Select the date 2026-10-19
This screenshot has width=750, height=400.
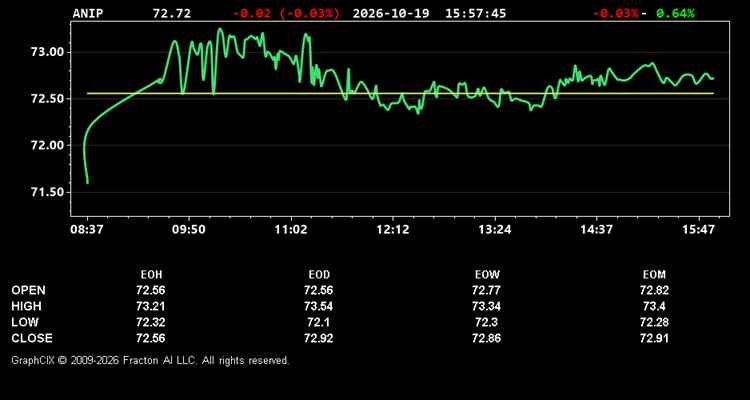(392, 13)
